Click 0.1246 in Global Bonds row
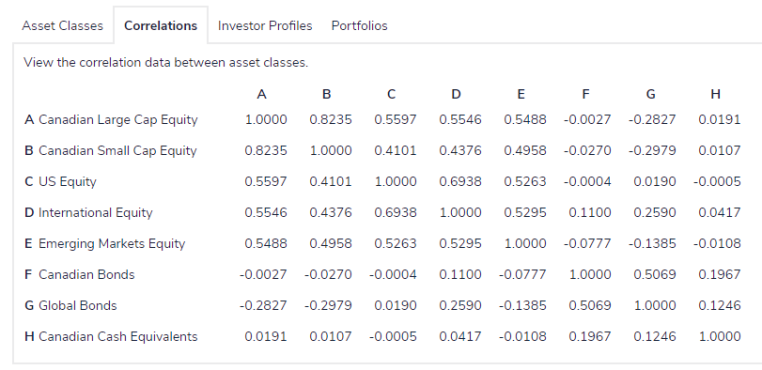 point(719,306)
